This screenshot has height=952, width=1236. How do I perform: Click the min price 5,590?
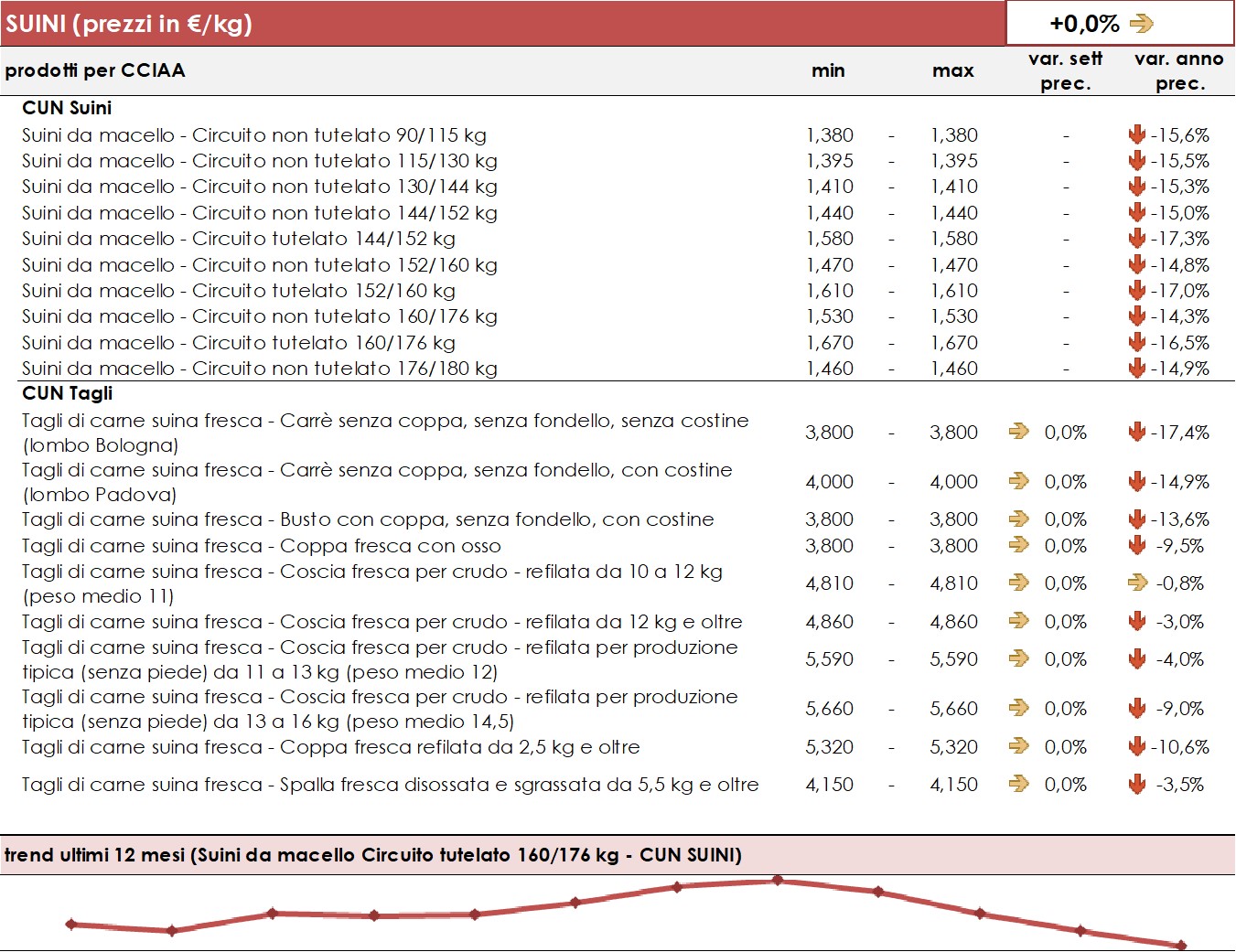coord(830,659)
